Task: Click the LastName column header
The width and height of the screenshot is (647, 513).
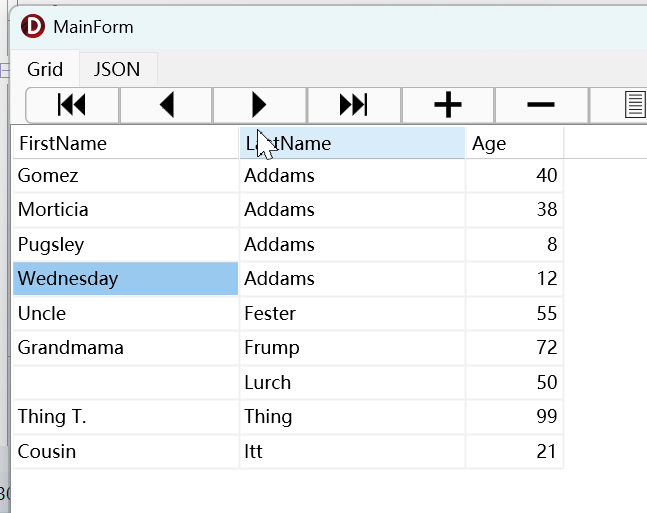Action: (352, 143)
